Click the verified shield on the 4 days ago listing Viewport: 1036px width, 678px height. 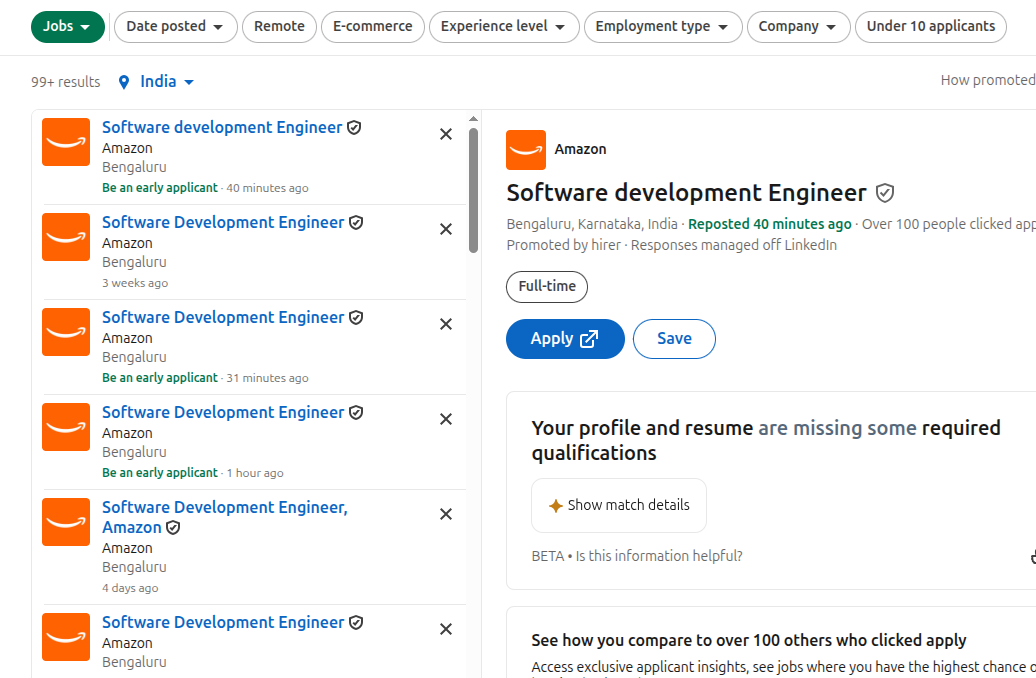point(173,528)
